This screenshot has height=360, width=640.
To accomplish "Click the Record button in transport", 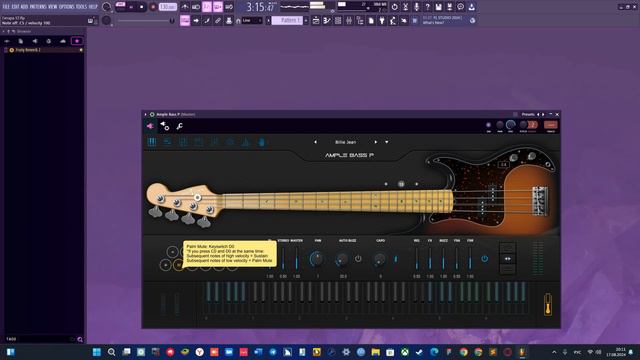I will (153, 7).
